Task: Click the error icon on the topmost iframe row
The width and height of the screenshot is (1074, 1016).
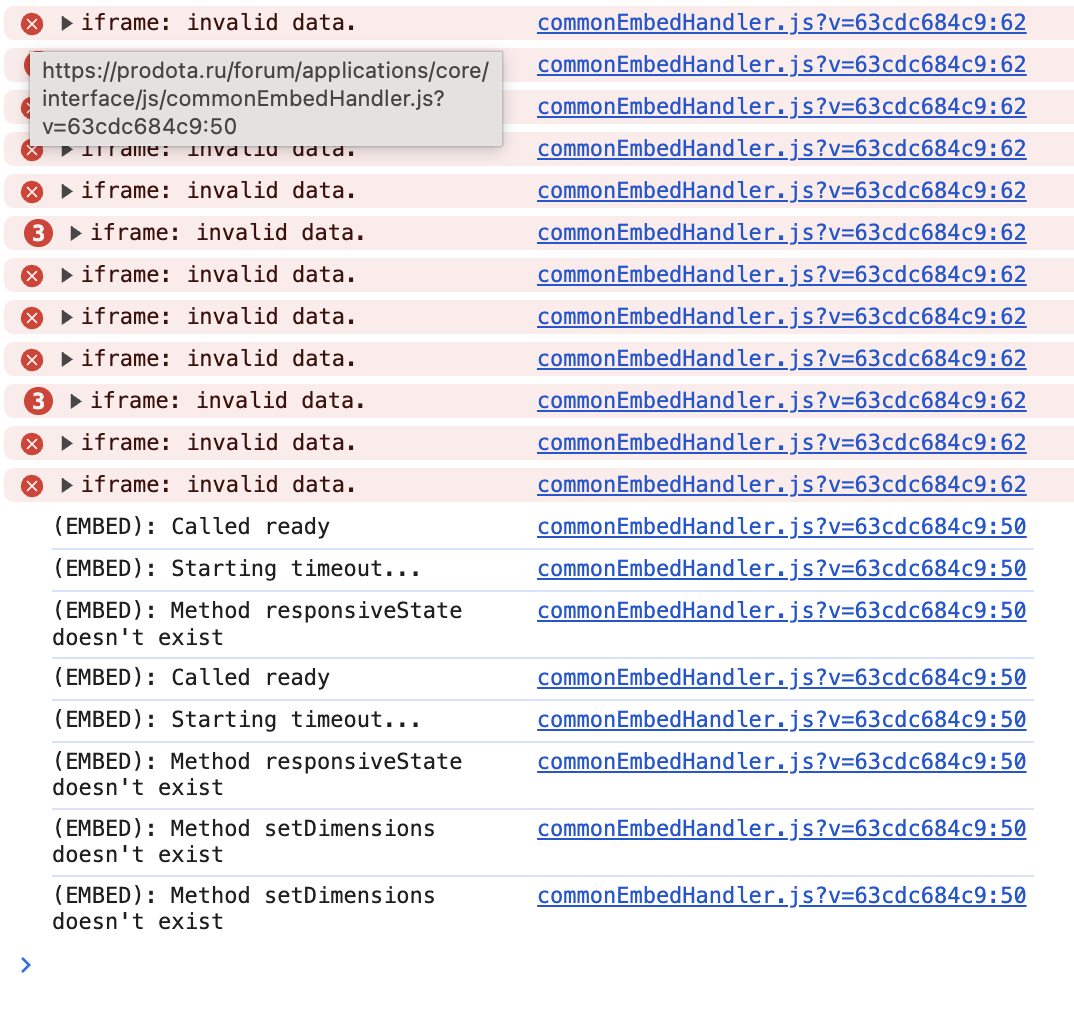Action: pyautogui.click(x=33, y=23)
